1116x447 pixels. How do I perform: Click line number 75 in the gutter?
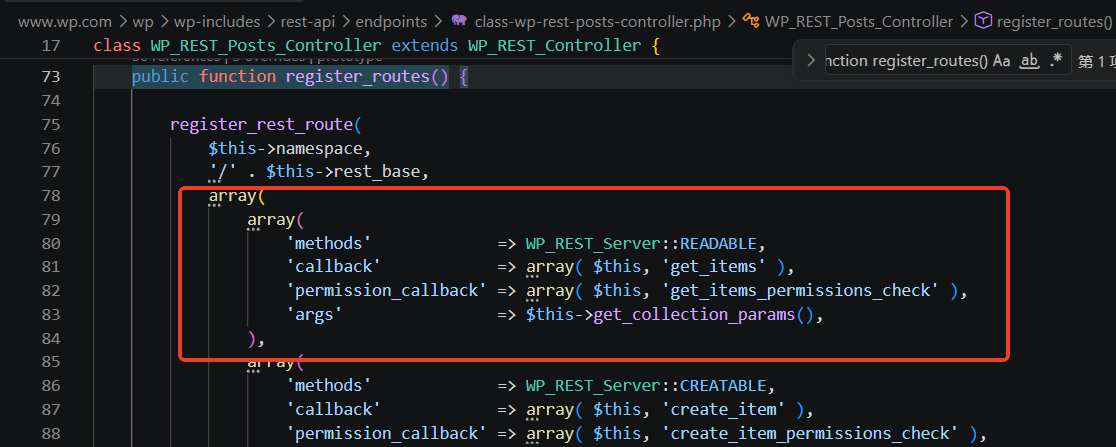point(51,125)
